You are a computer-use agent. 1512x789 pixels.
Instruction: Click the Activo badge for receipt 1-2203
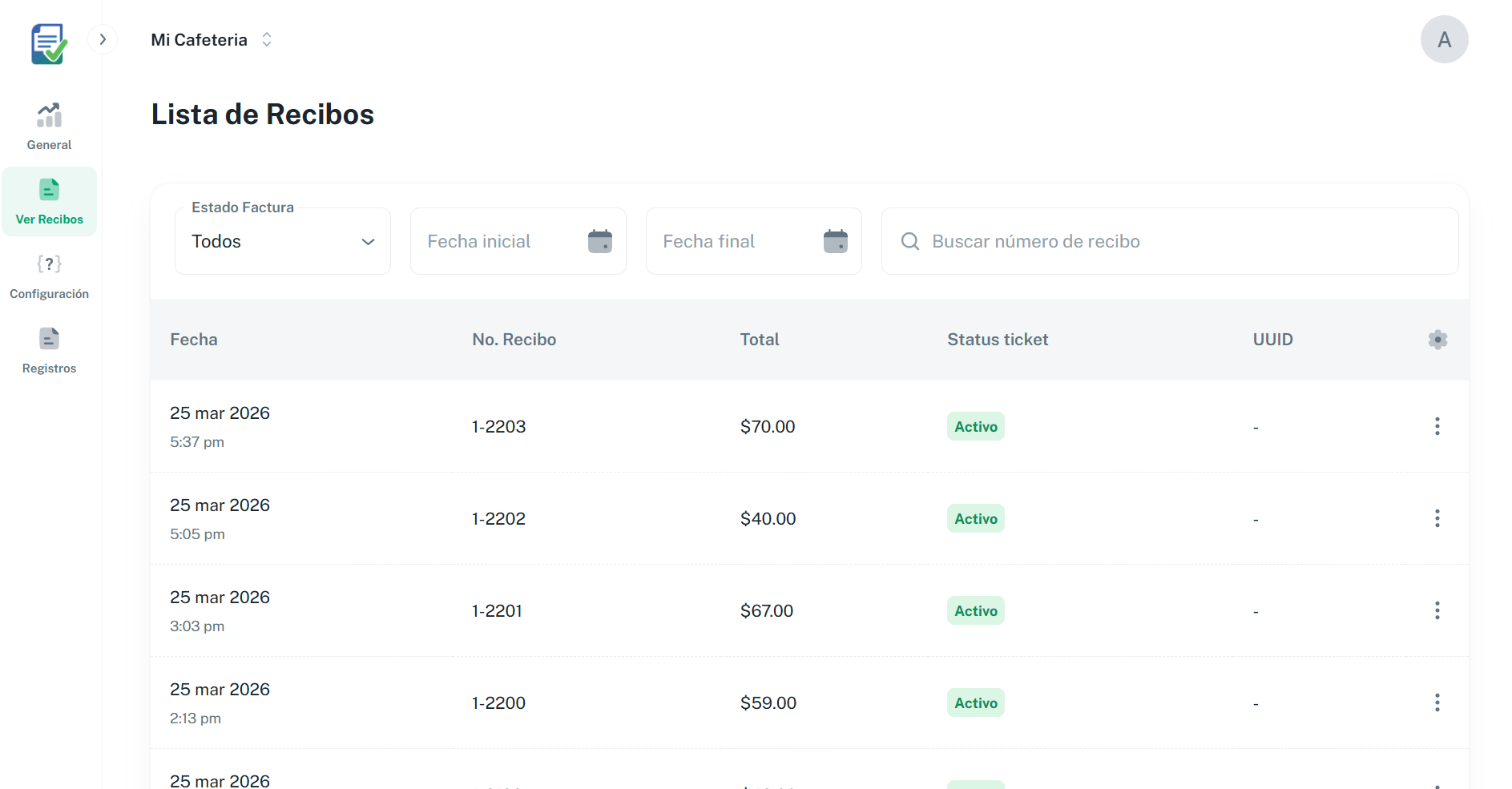coord(976,426)
